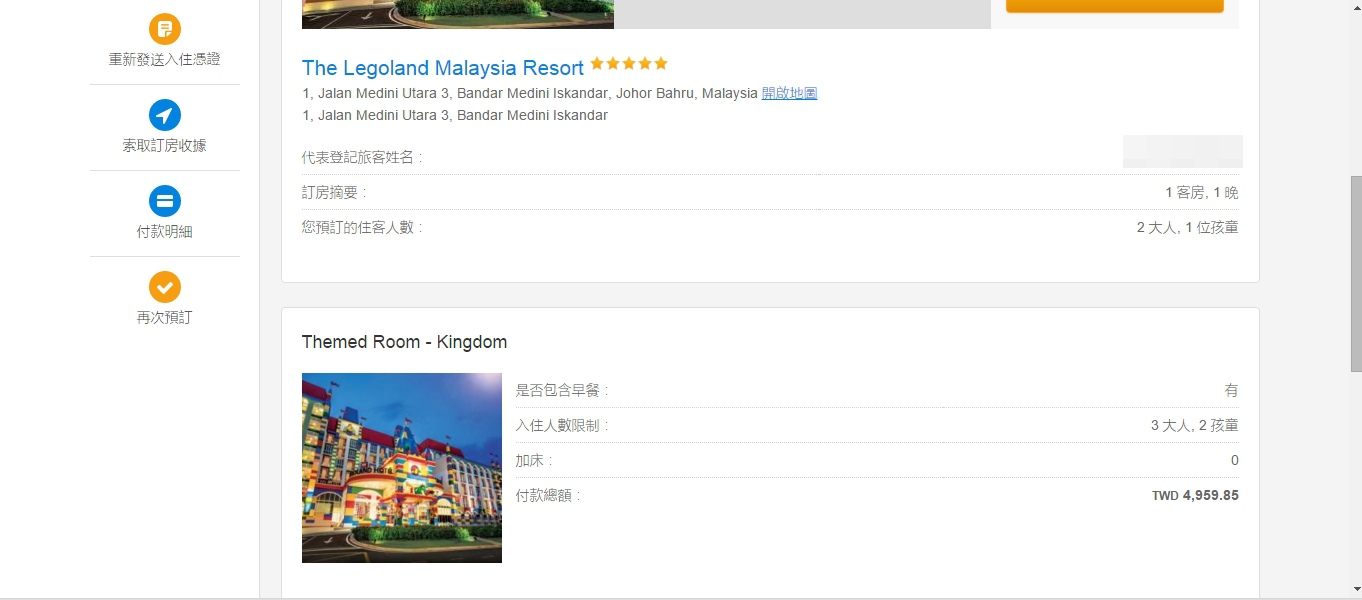The width and height of the screenshot is (1362, 600).
Task: Select the occupancy limit 3 大人, 2 孩童
Action: click(1195, 425)
